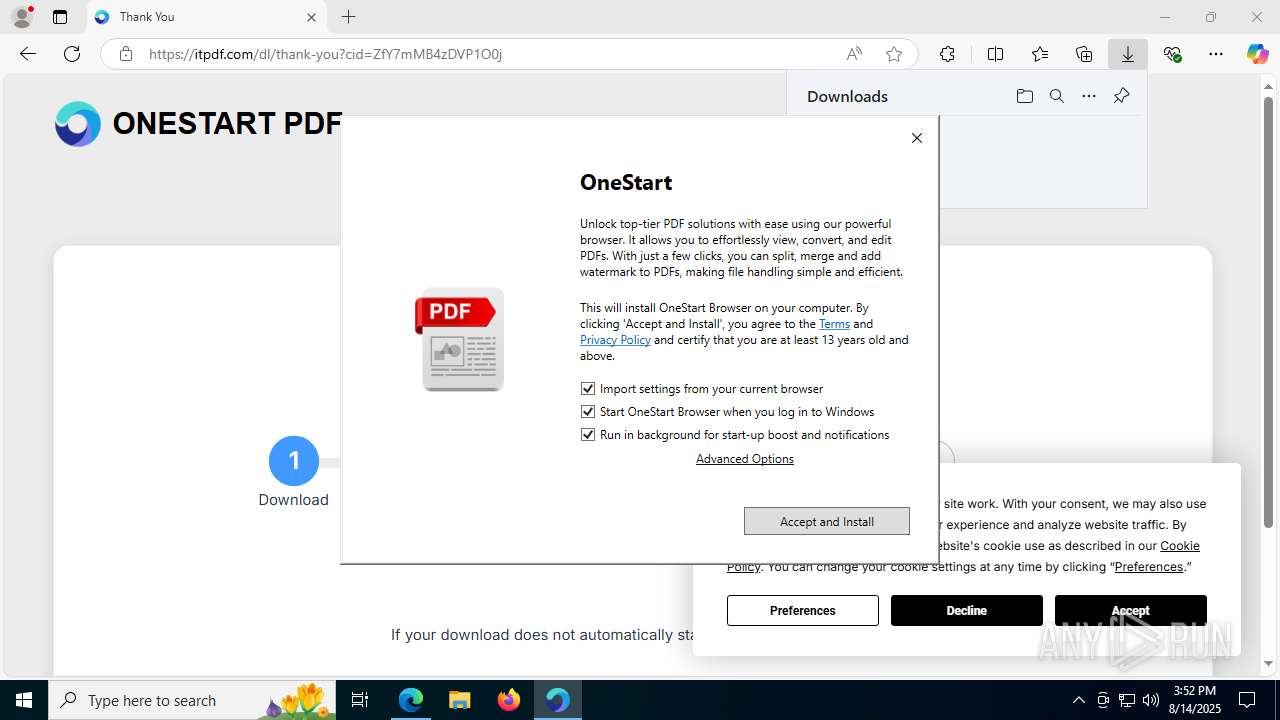Close the OneStart installer dialog

coord(917,138)
